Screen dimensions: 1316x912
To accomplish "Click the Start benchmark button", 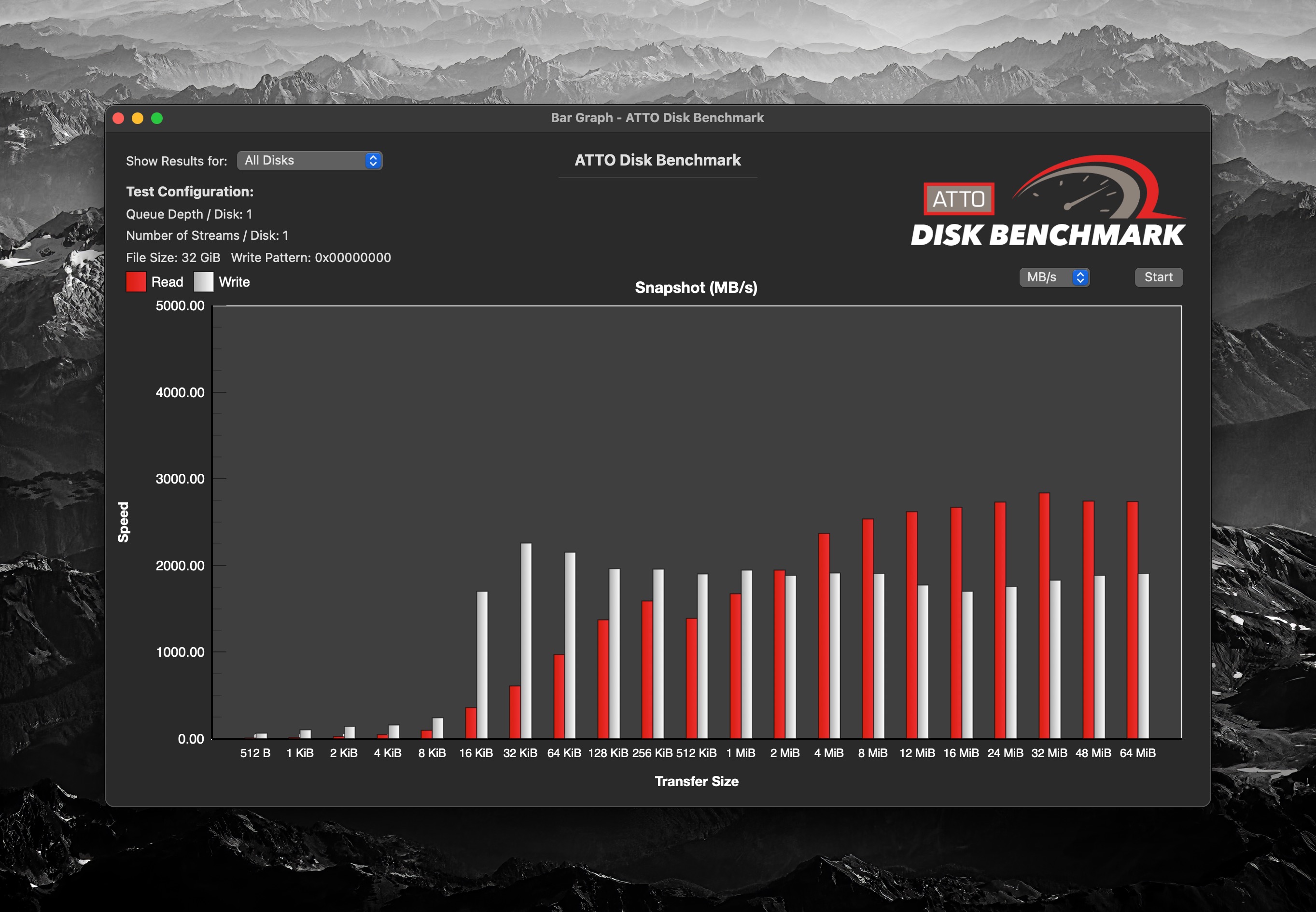I will [x=1158, y=277].
